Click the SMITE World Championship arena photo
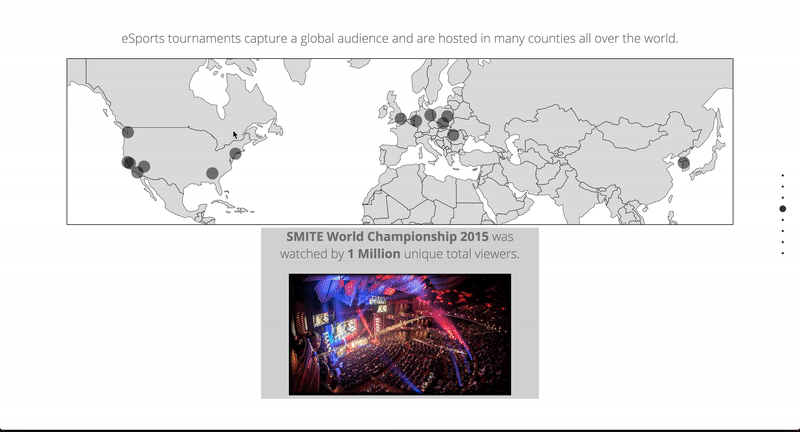 [x=400, y=334]
